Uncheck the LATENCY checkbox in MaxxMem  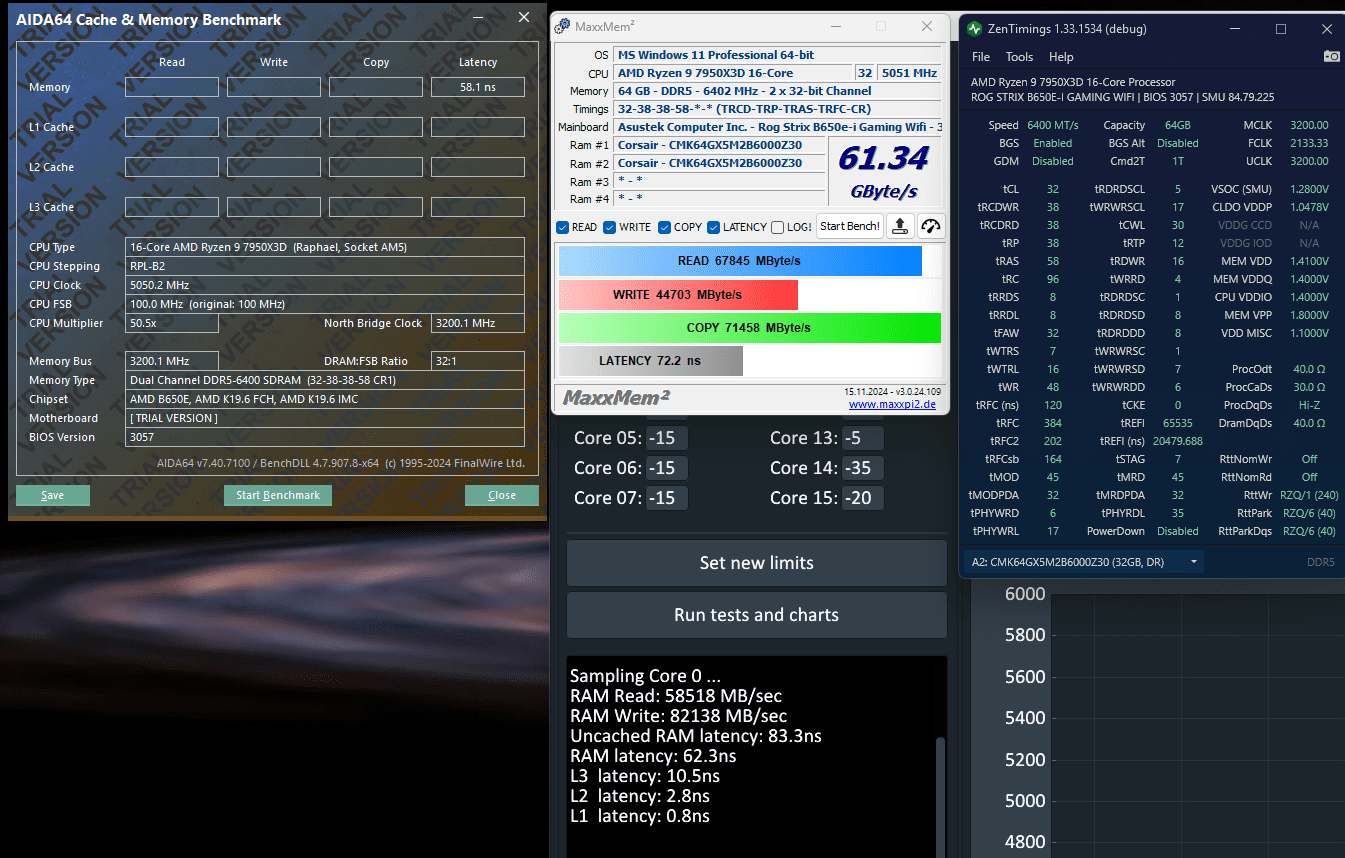pos(713,227)
